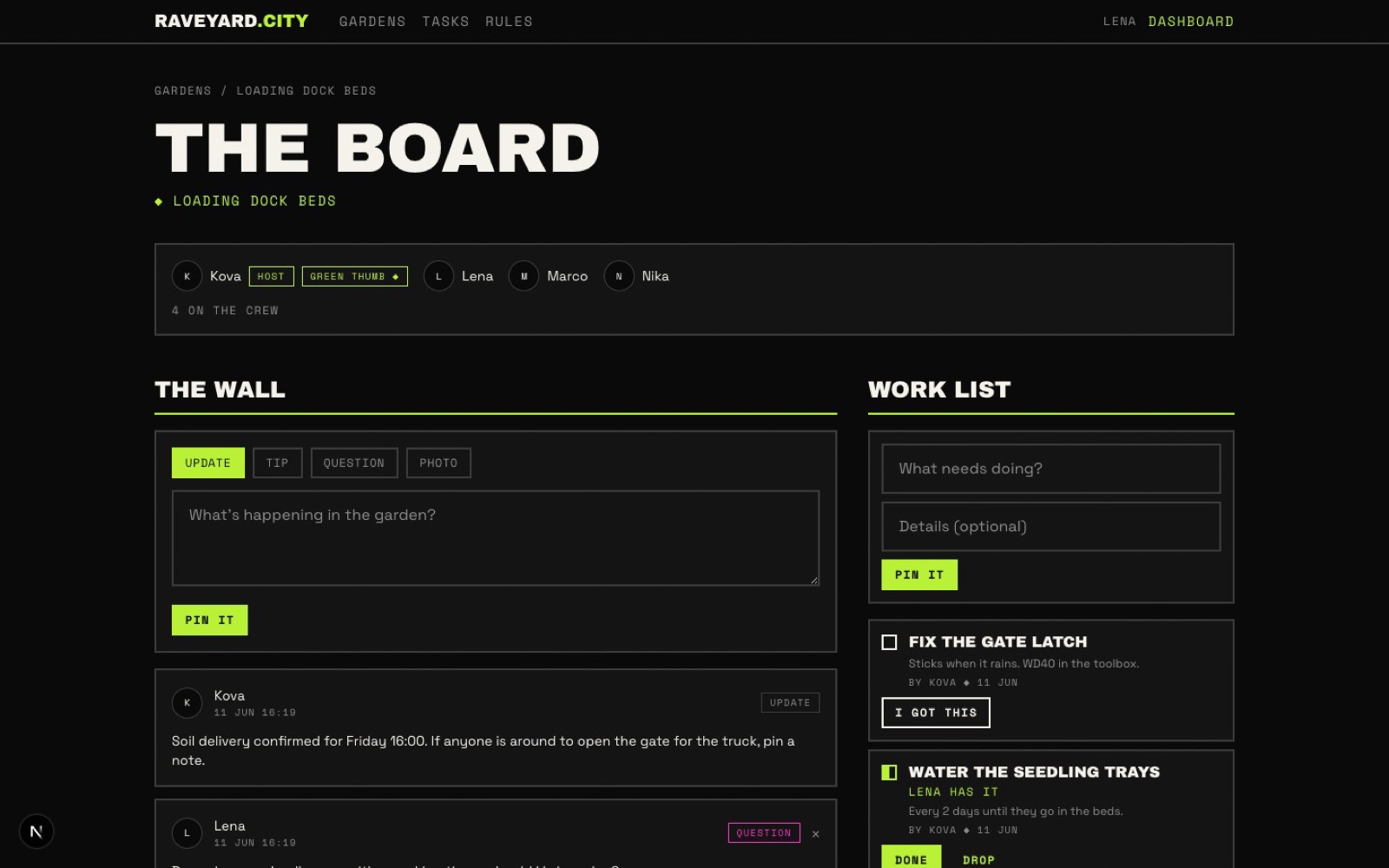
Task: Check the Fix the Gate Latch checkbox
Action: tap(889, 642)
